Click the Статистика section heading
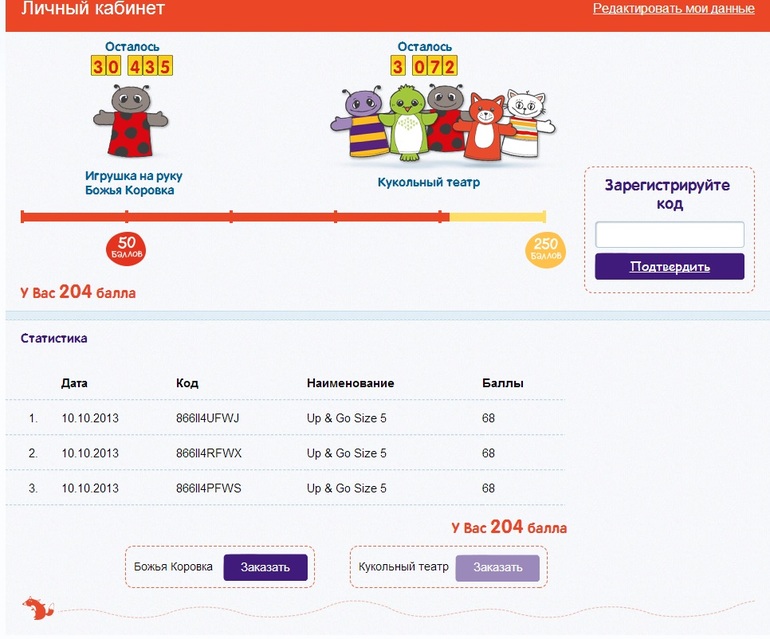This screenshot has height=639, width=770. [54, 338]
